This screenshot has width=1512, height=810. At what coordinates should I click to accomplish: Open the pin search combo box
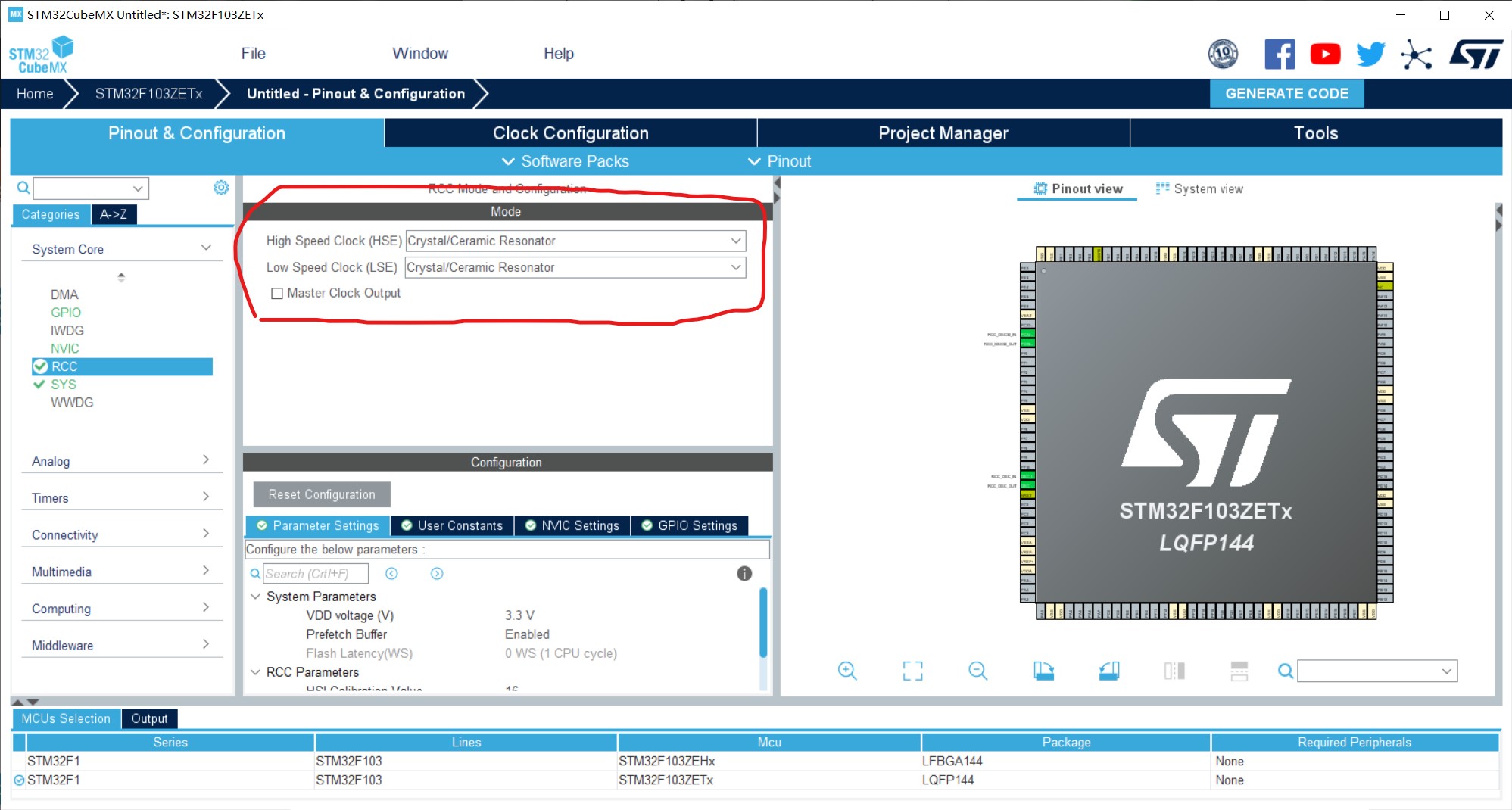pyautogui.click(x=1377, y=671)
